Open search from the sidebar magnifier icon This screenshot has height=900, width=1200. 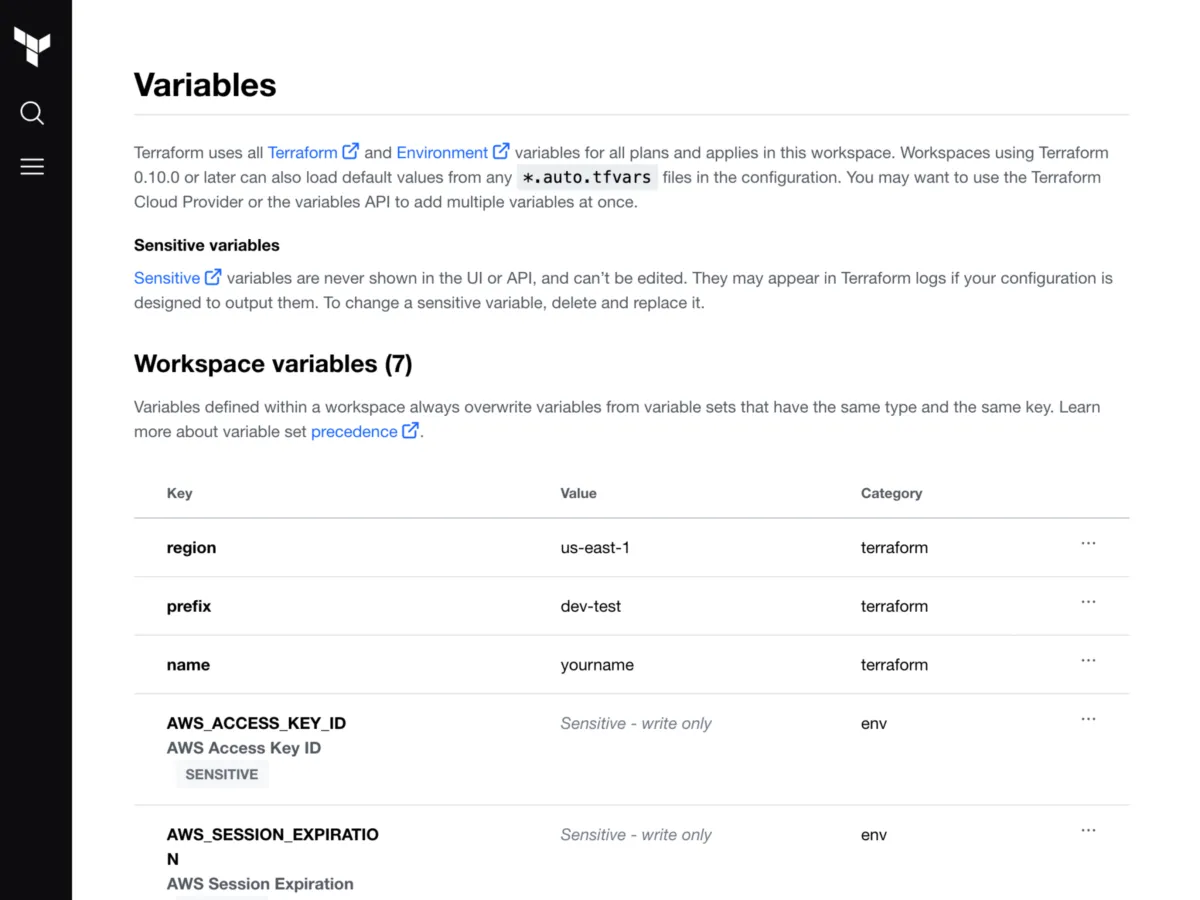pos(32,113)
